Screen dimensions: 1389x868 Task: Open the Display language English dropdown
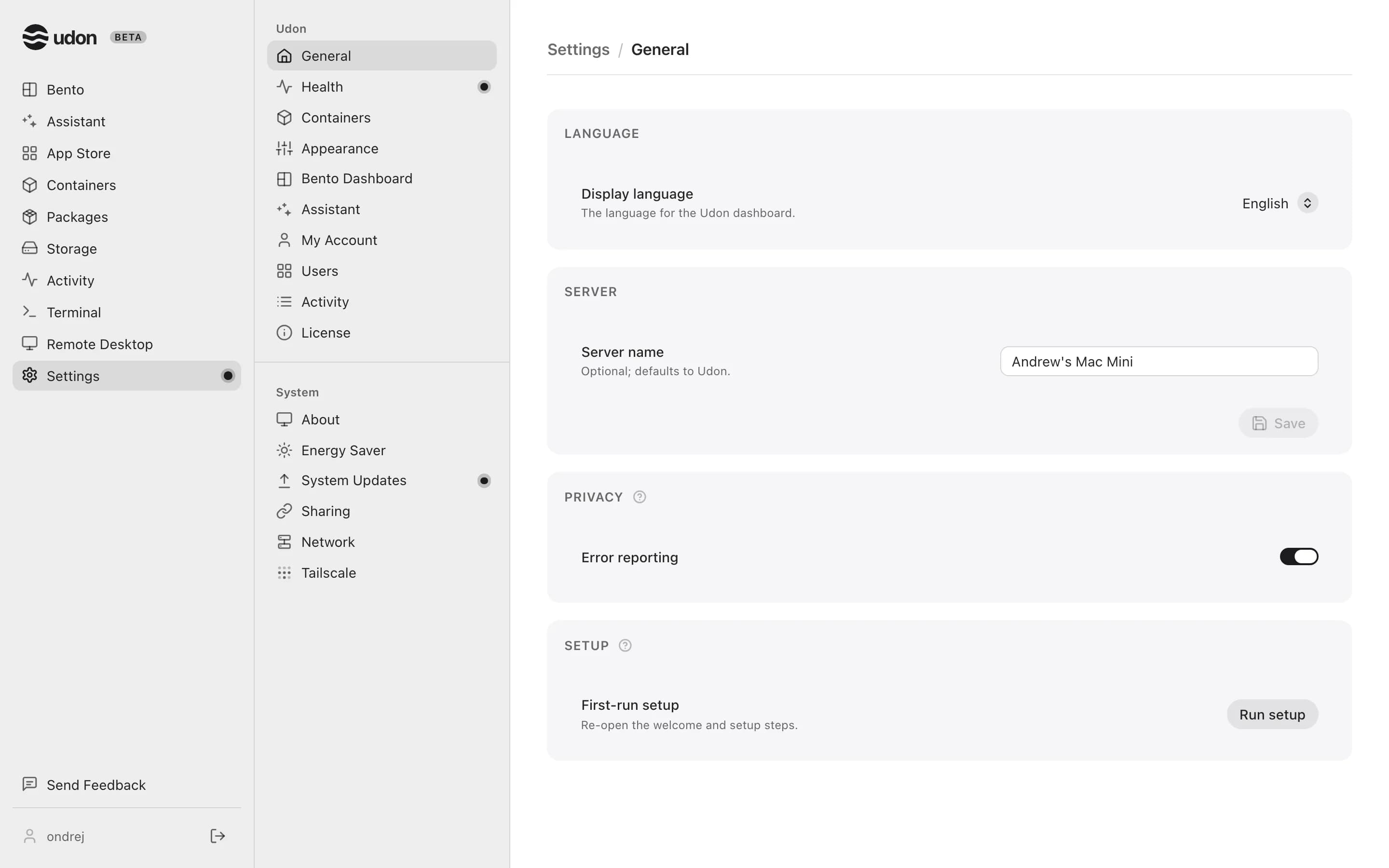(1280, 203)
